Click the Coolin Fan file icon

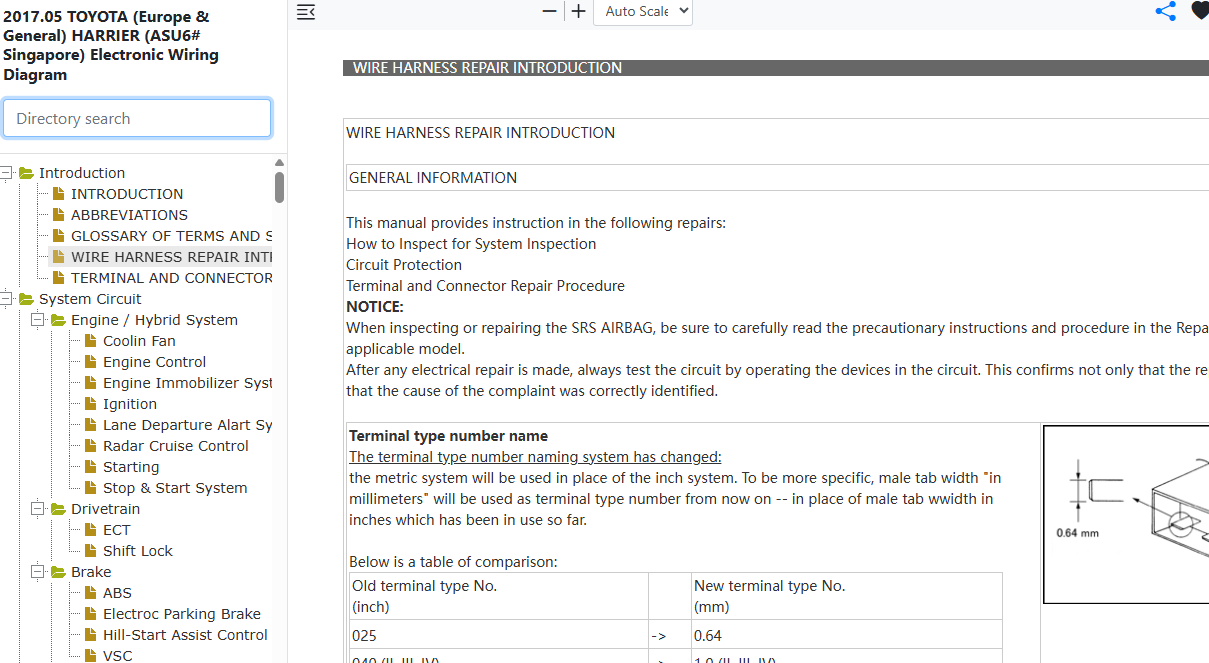click(x=90, y=341)
